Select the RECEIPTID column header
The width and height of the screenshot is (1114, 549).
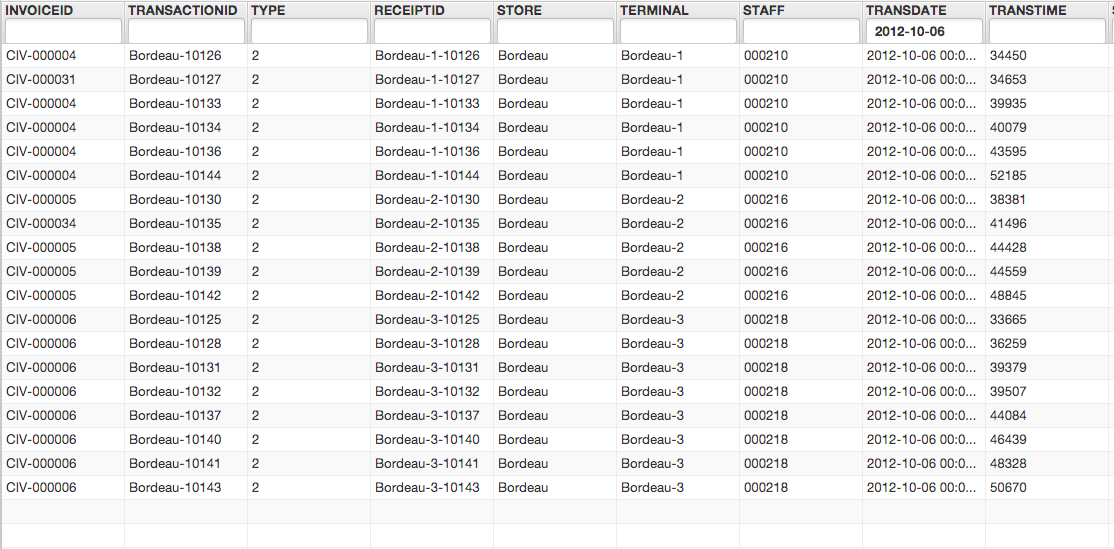pyautogui.click(x=409, y=10)
